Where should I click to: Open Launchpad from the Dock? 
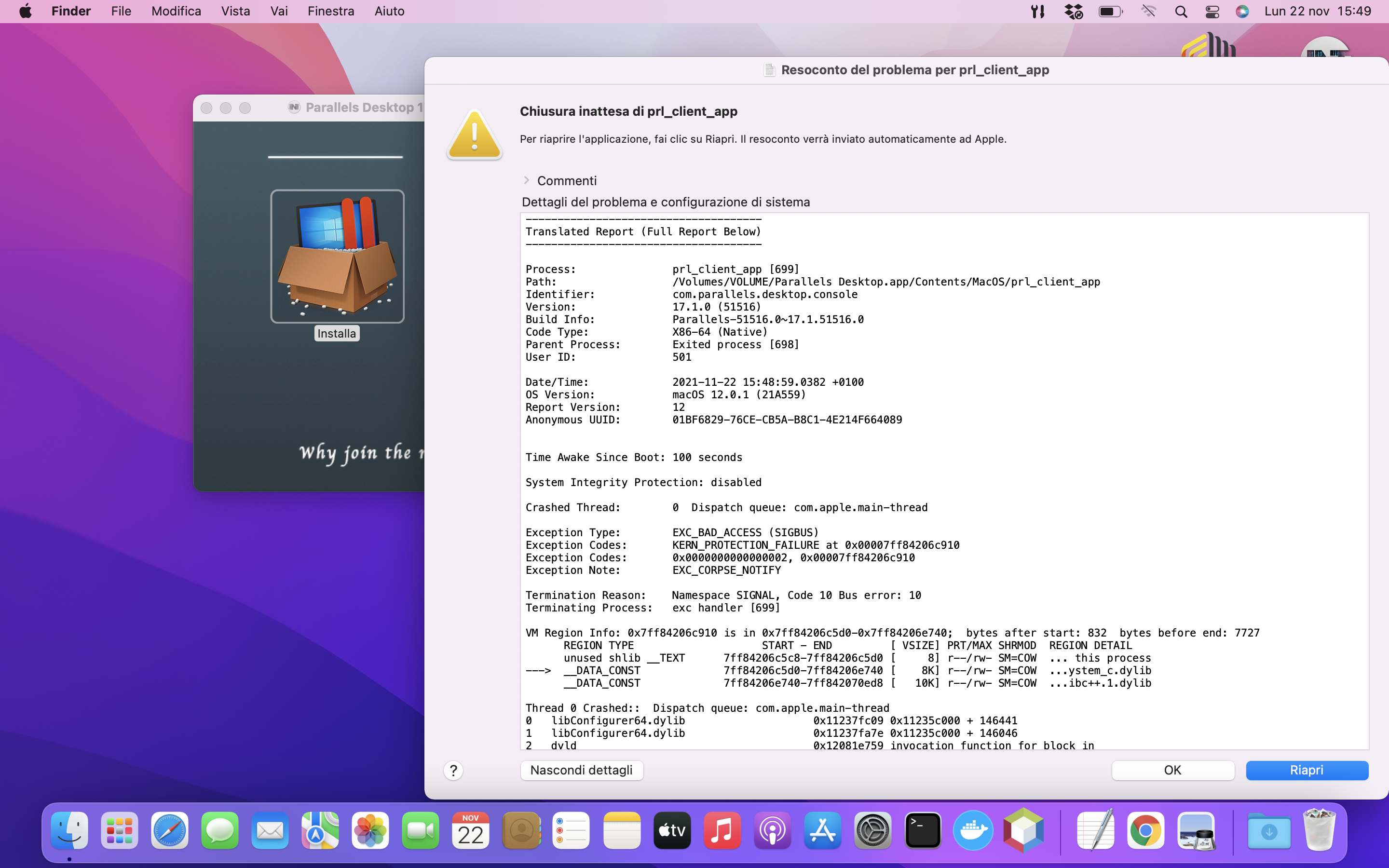(120, 830)
